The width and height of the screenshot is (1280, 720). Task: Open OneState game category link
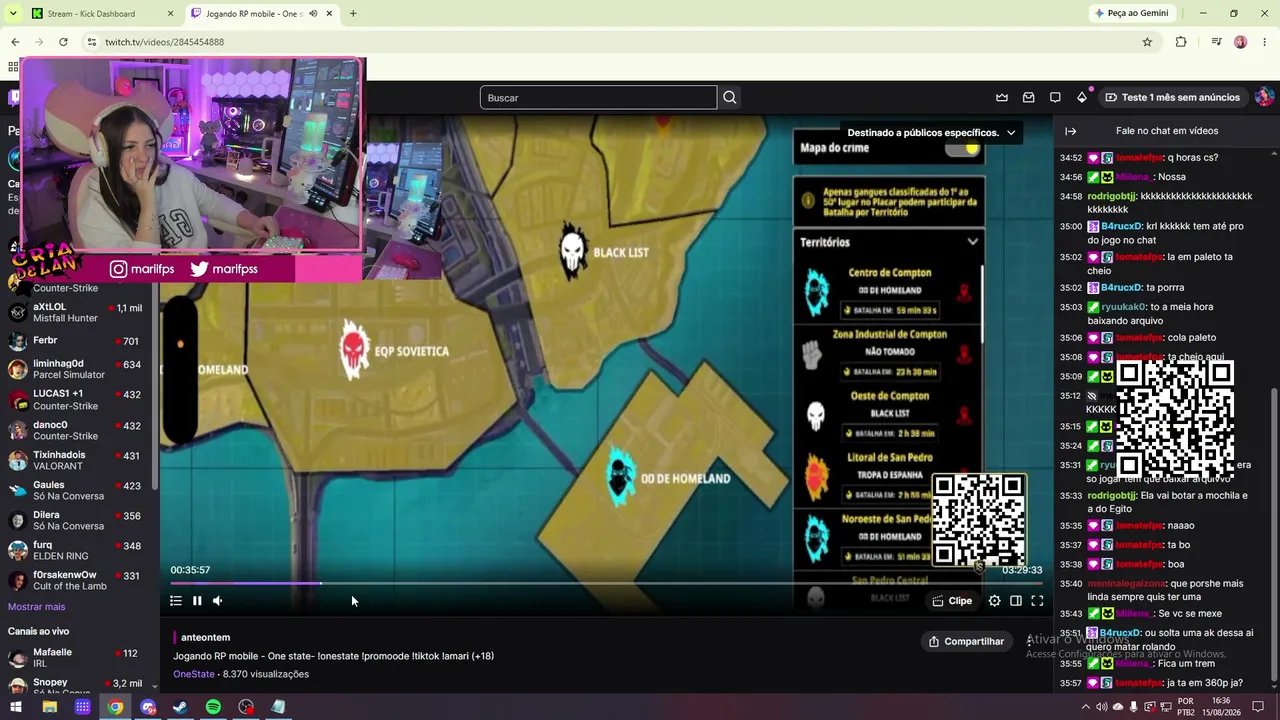pos(193,674)
